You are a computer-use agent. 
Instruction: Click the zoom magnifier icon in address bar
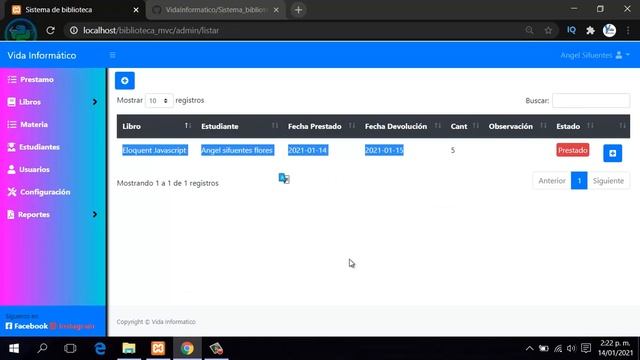tap(529, 30)
